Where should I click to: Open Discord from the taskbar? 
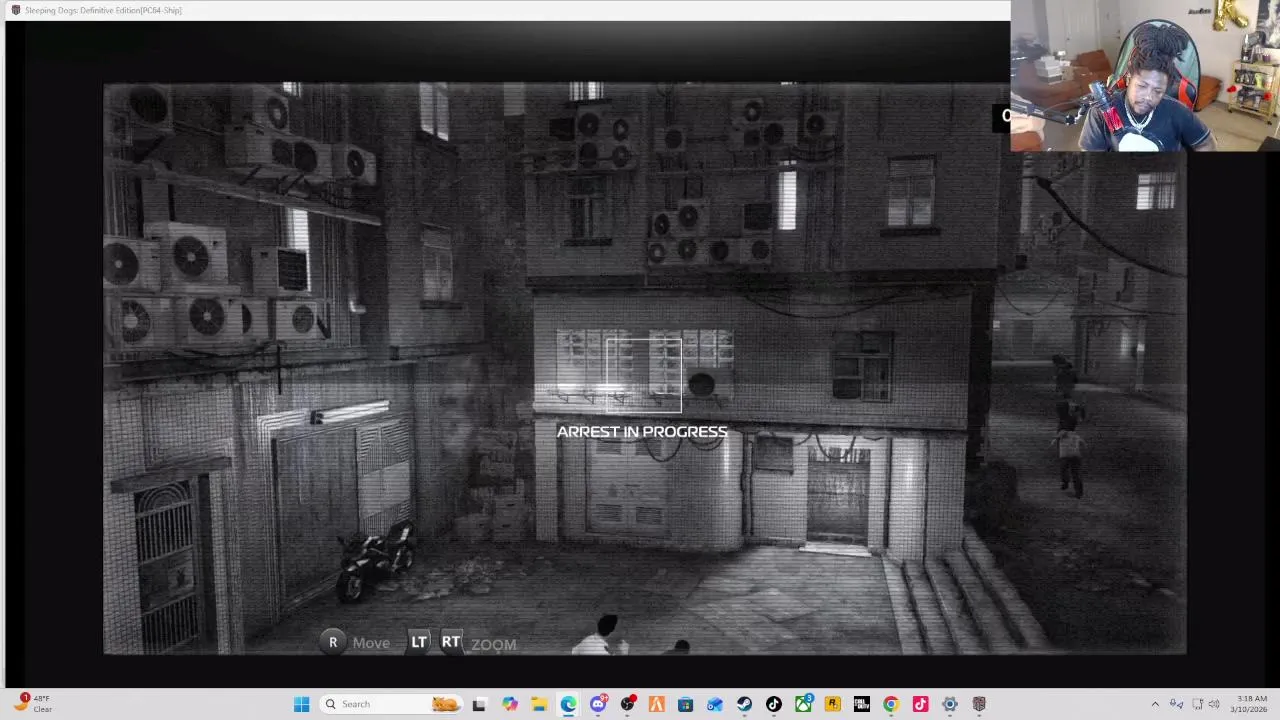tap(598, 704)
